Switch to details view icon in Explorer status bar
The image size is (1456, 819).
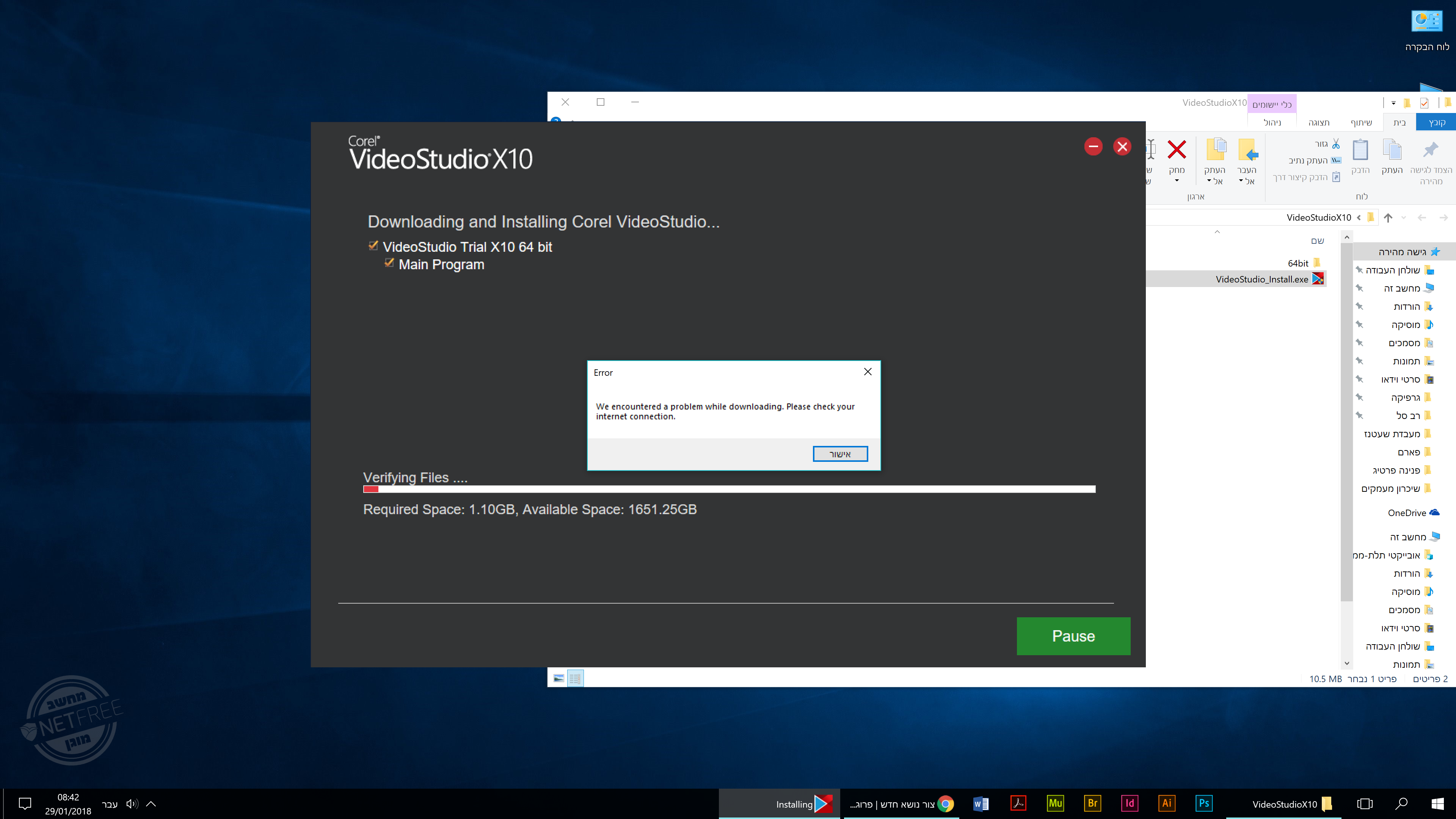[x=575, y=678]
